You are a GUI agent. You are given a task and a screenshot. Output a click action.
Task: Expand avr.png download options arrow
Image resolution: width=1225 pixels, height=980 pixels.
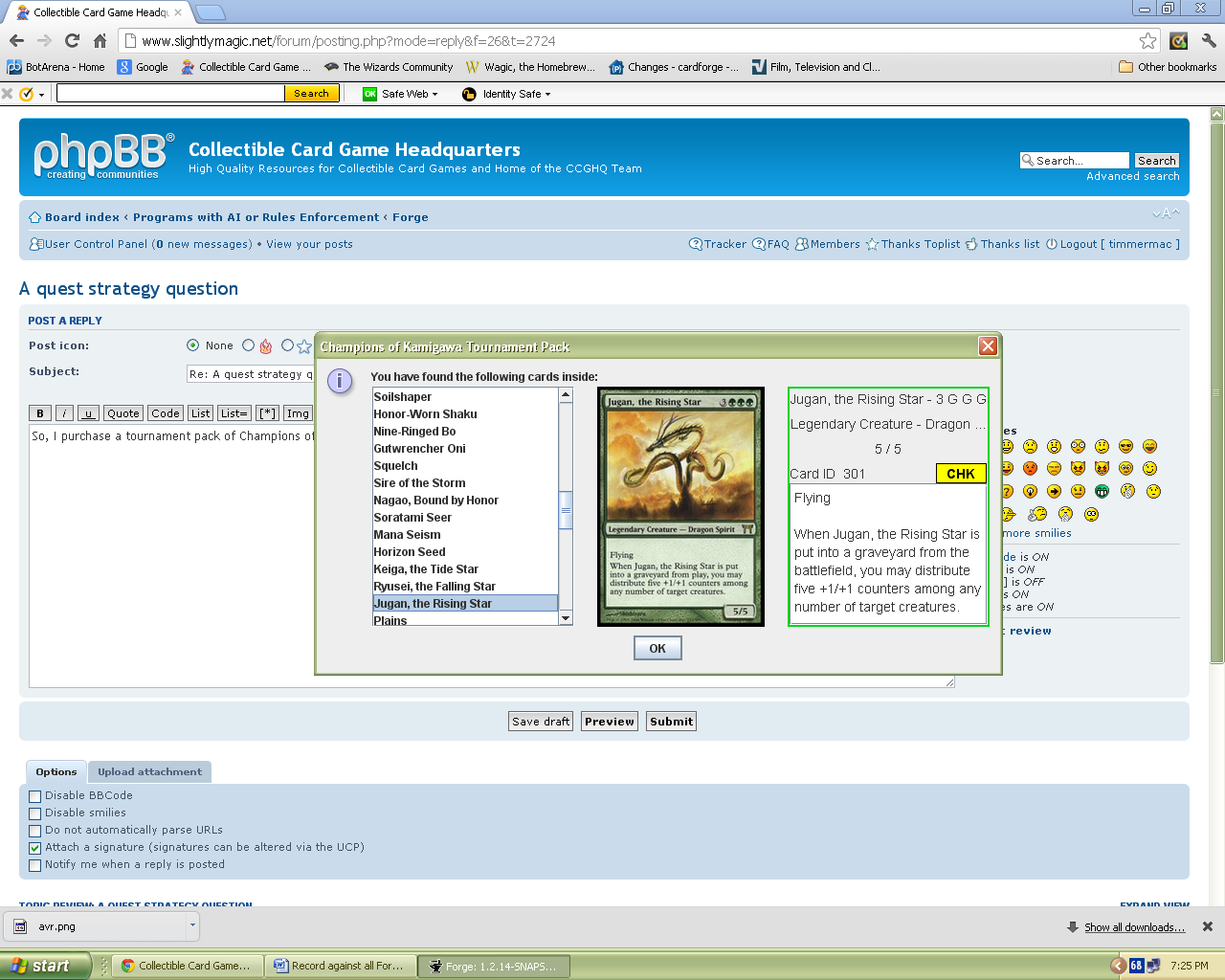click(x=192, y=925)
